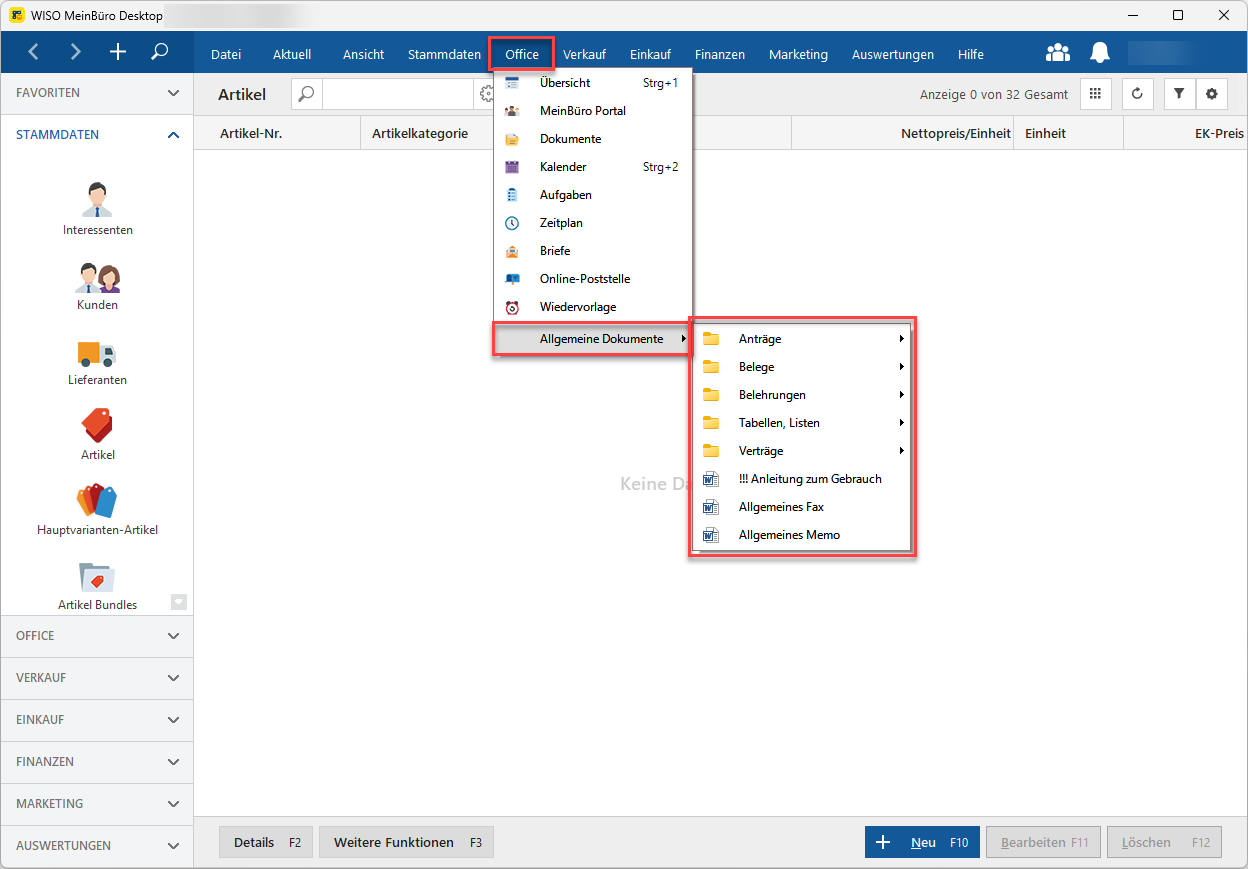This screenshot has width=1248, height=869.
Task: Expand the FAVORITEN sidebar section
Action: [97, 92]
